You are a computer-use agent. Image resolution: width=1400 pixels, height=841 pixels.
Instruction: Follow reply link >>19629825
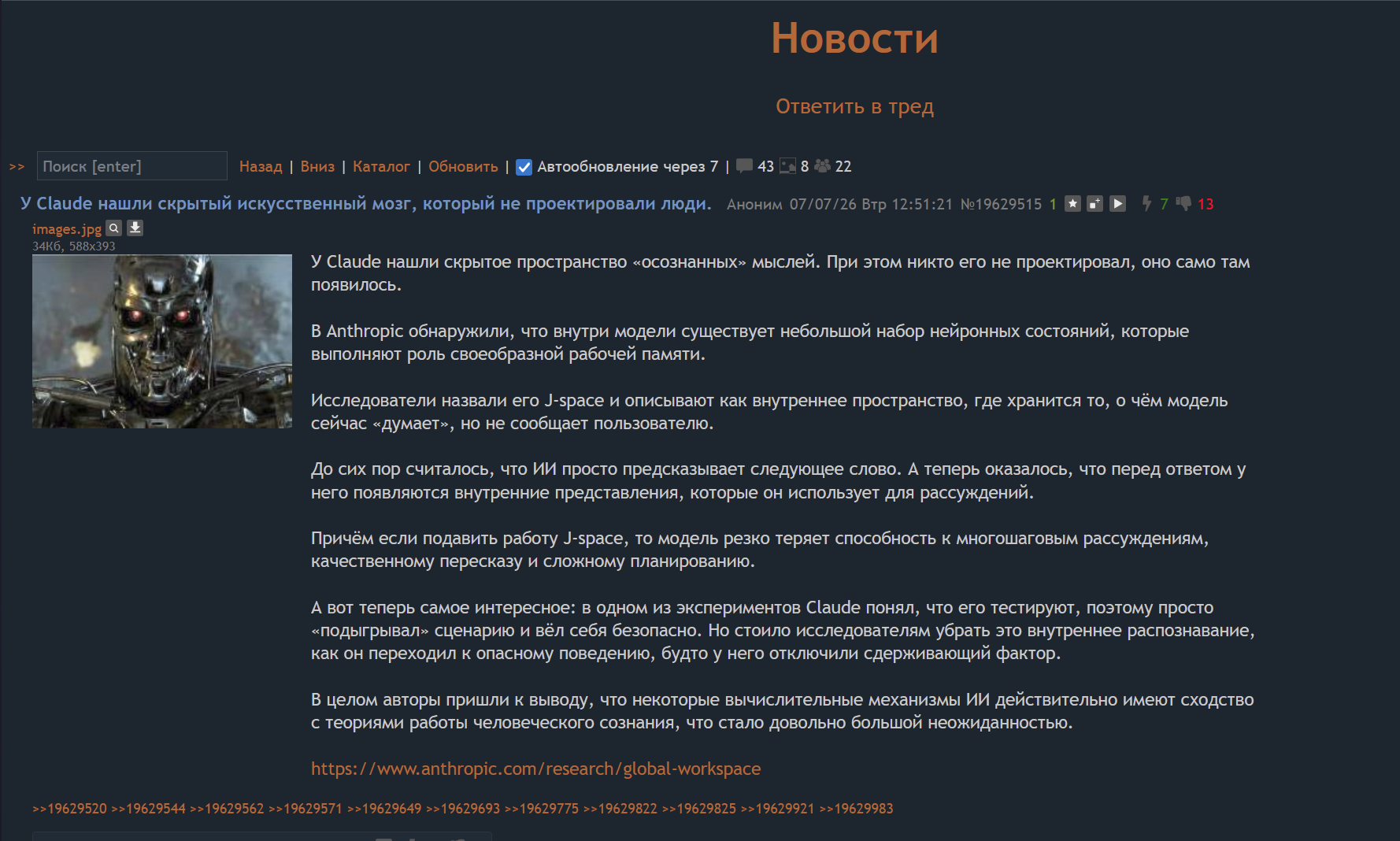(699, 809)
